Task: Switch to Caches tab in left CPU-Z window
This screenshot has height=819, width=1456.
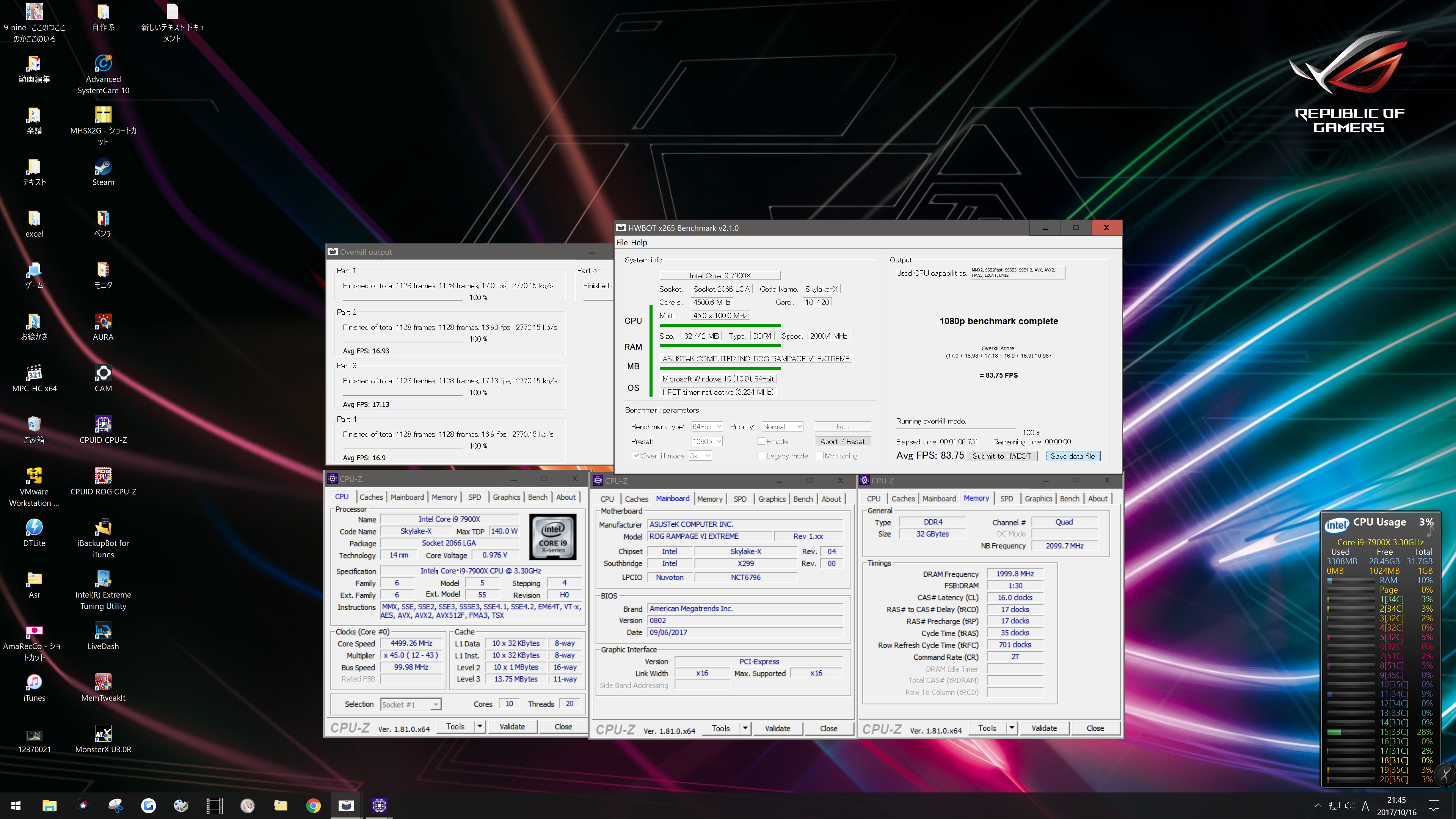Action: coord(371,497)
